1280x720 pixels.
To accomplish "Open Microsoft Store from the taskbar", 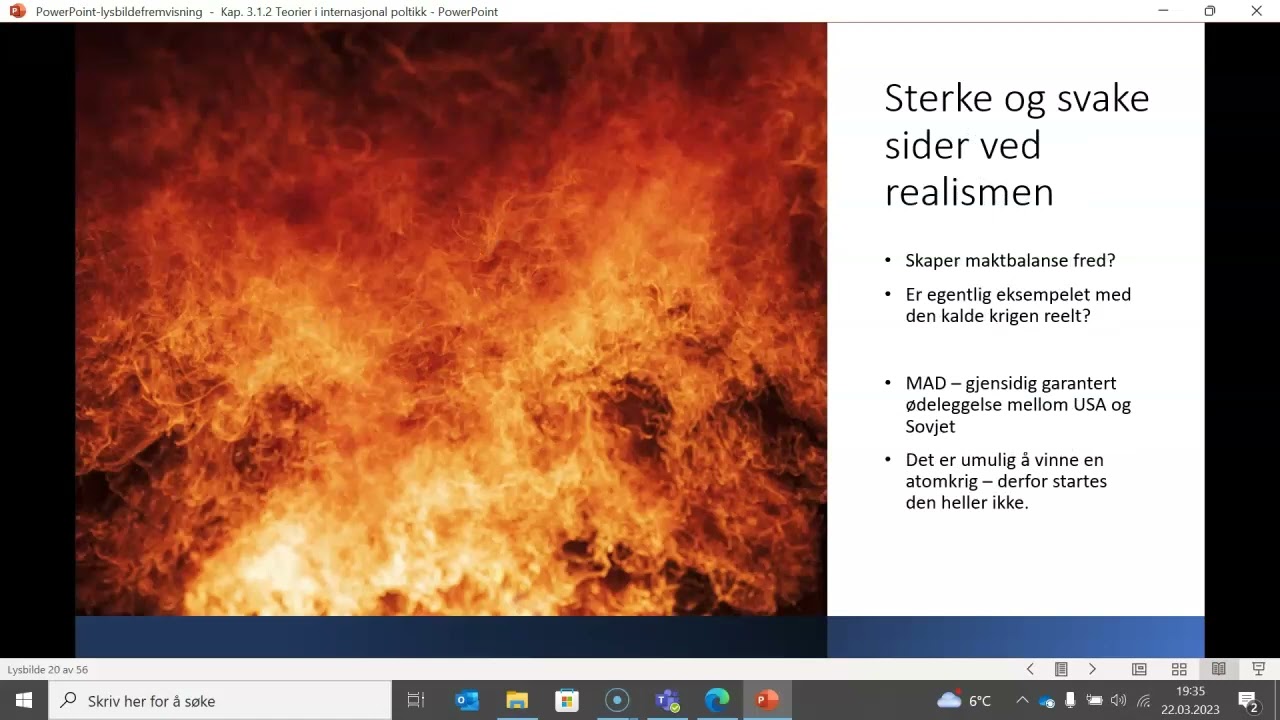I will (567, 700).
